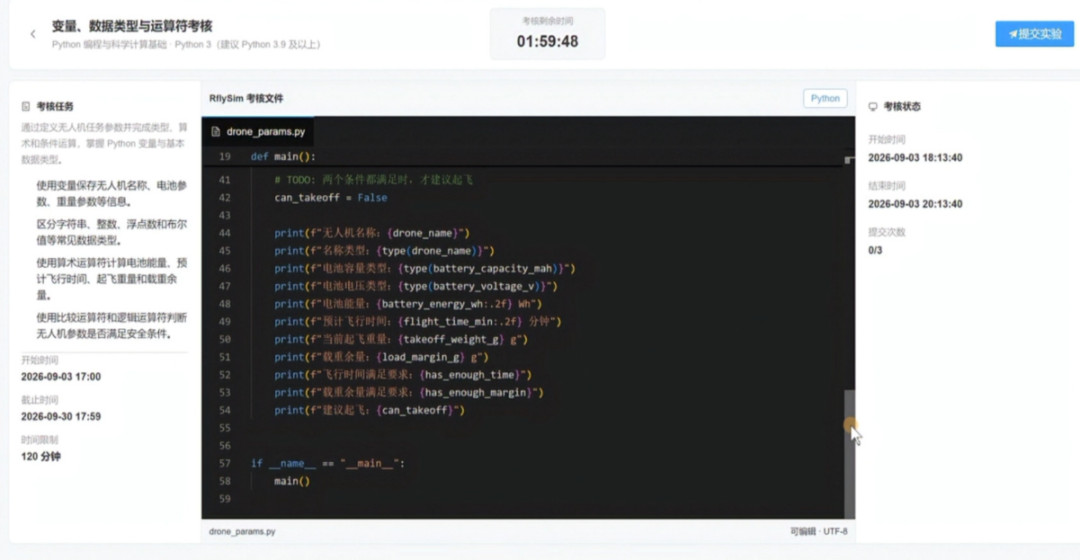The width and height of the screenshot is (1080, 560).
Task: Click the remaining time countdown 01:59:48
Action: pyautogui.click(x=548, y=41)
